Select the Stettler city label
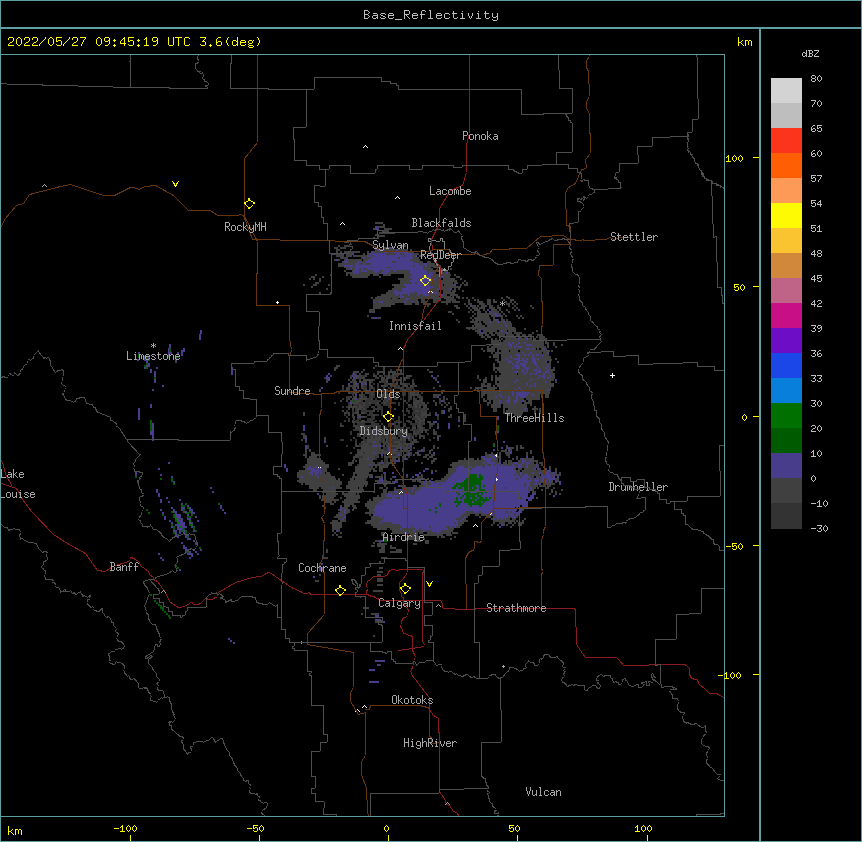This screenshot has width=862, height=842. coord(634,237)
